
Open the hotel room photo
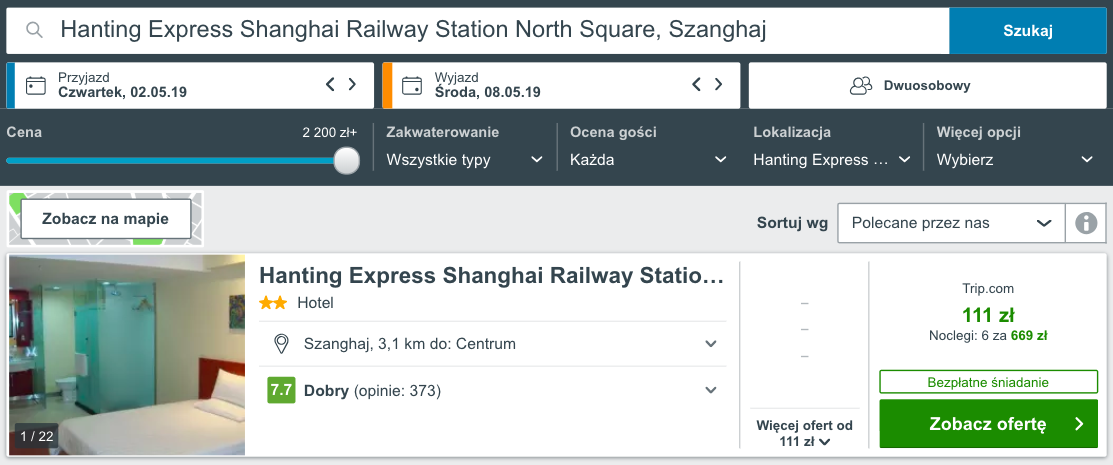pos(127,355)
